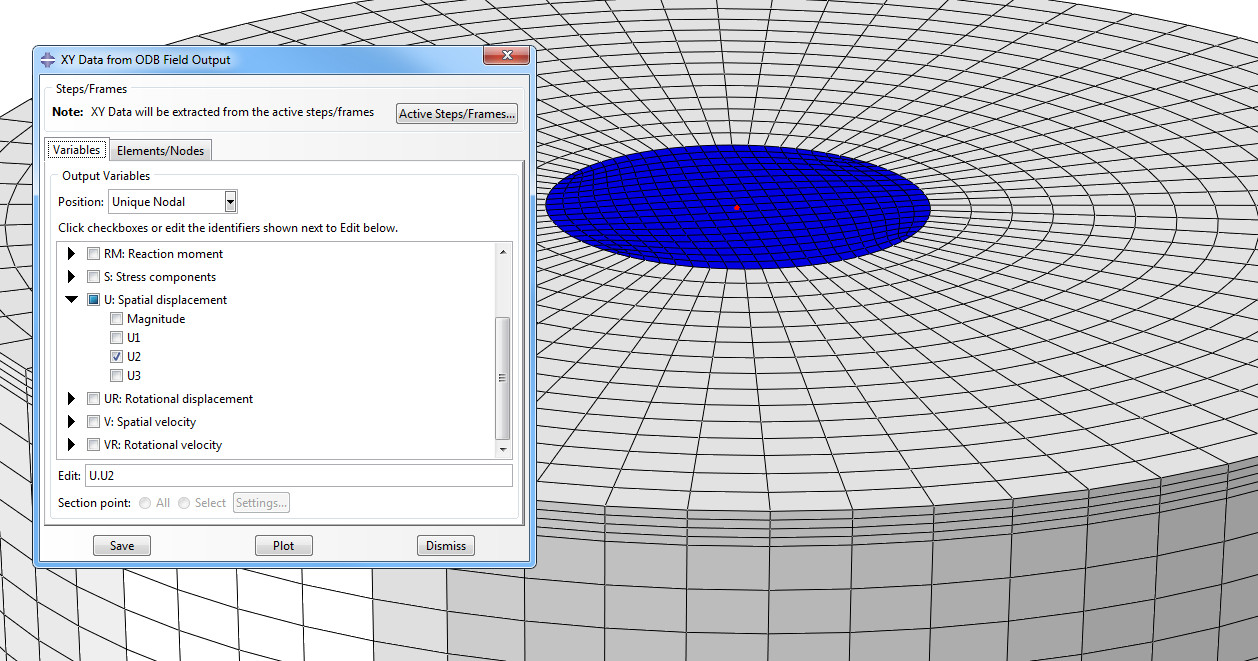Open the Position dropdown (Unique Nodal)

tap(231, 202)
